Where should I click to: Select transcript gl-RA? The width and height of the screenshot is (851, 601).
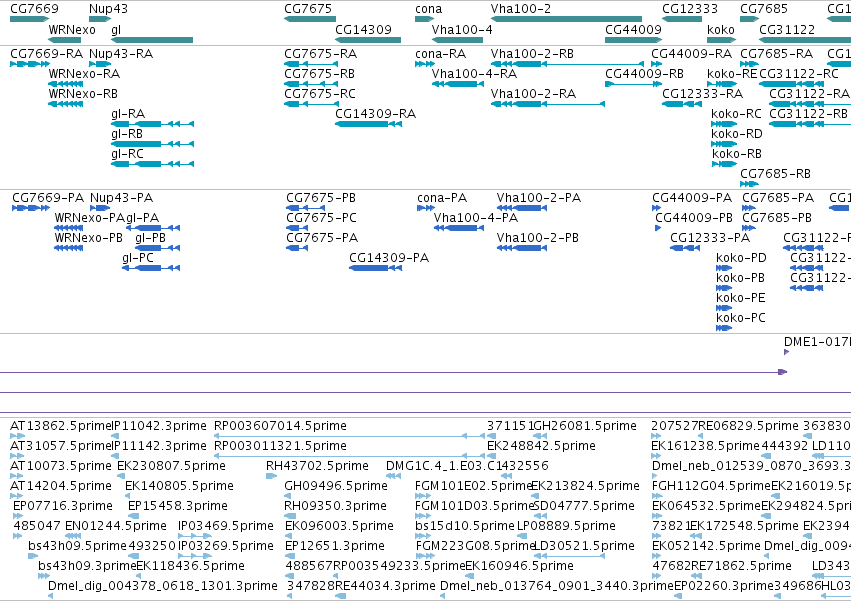click(x=153, y=124)
